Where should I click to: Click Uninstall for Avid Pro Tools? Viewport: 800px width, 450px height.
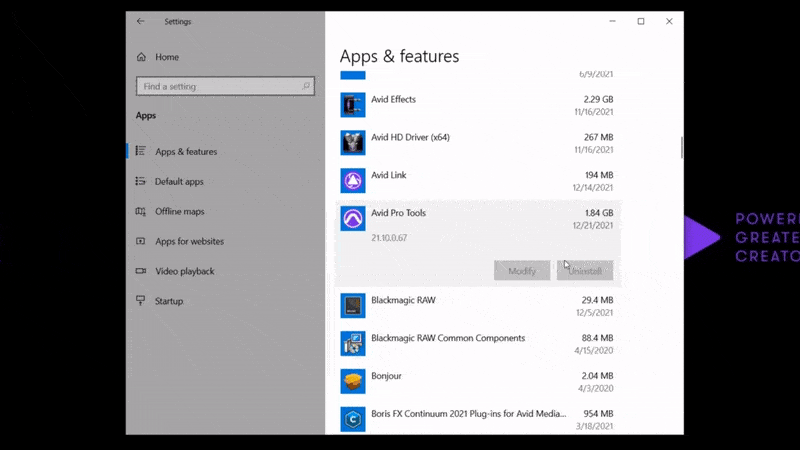585,271
